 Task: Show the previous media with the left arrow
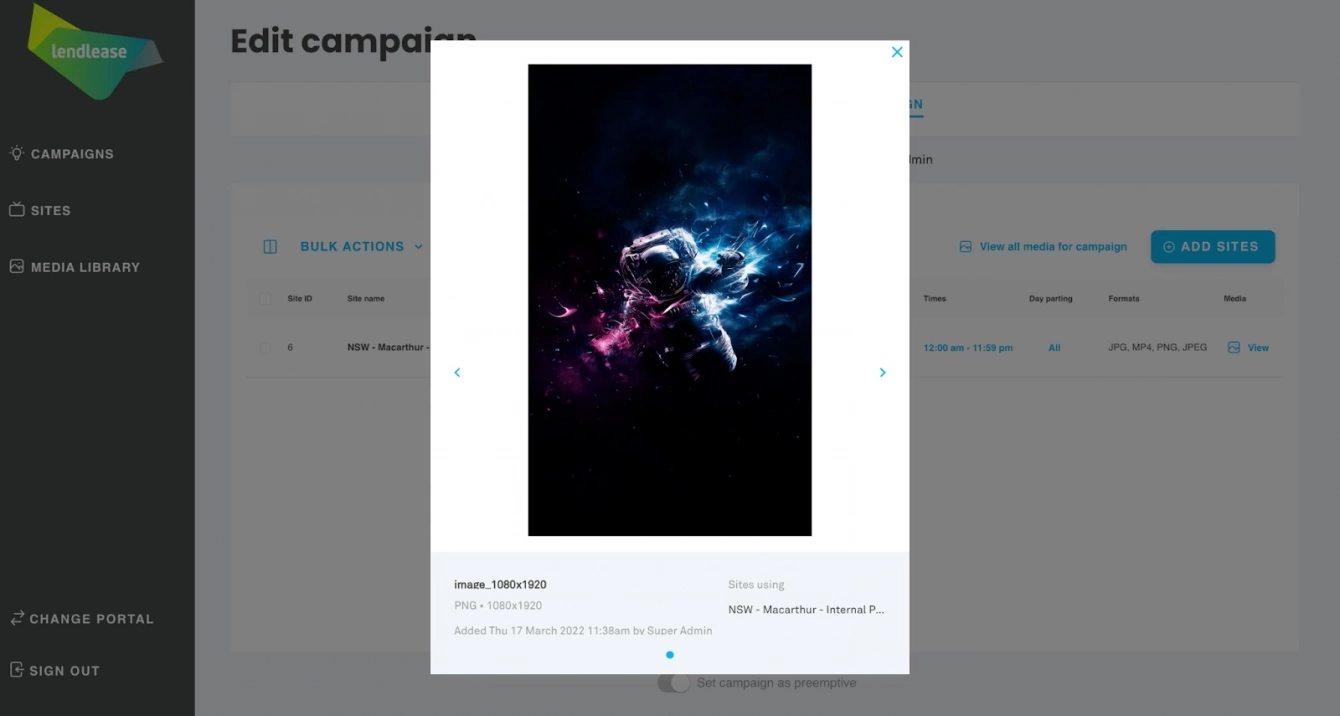pos(457,372)
